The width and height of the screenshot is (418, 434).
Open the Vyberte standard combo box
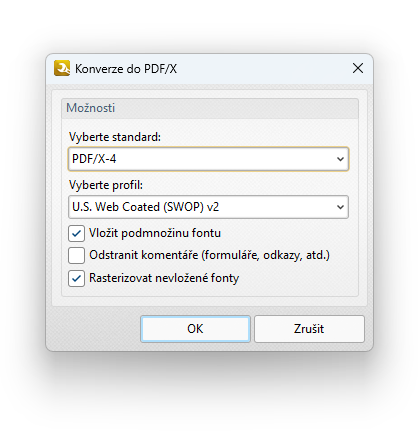pyautogui.click(x=208, y=159)
